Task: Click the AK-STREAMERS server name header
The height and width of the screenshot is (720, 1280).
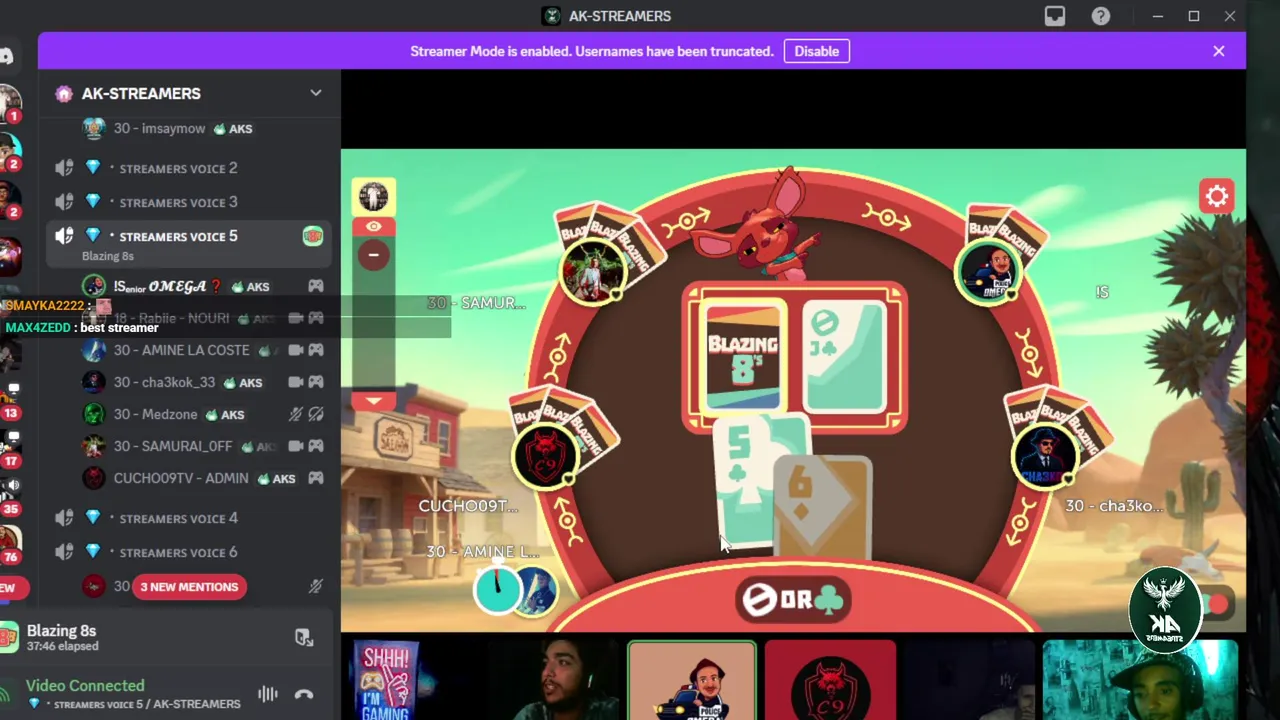Action: tap(141, 93)
